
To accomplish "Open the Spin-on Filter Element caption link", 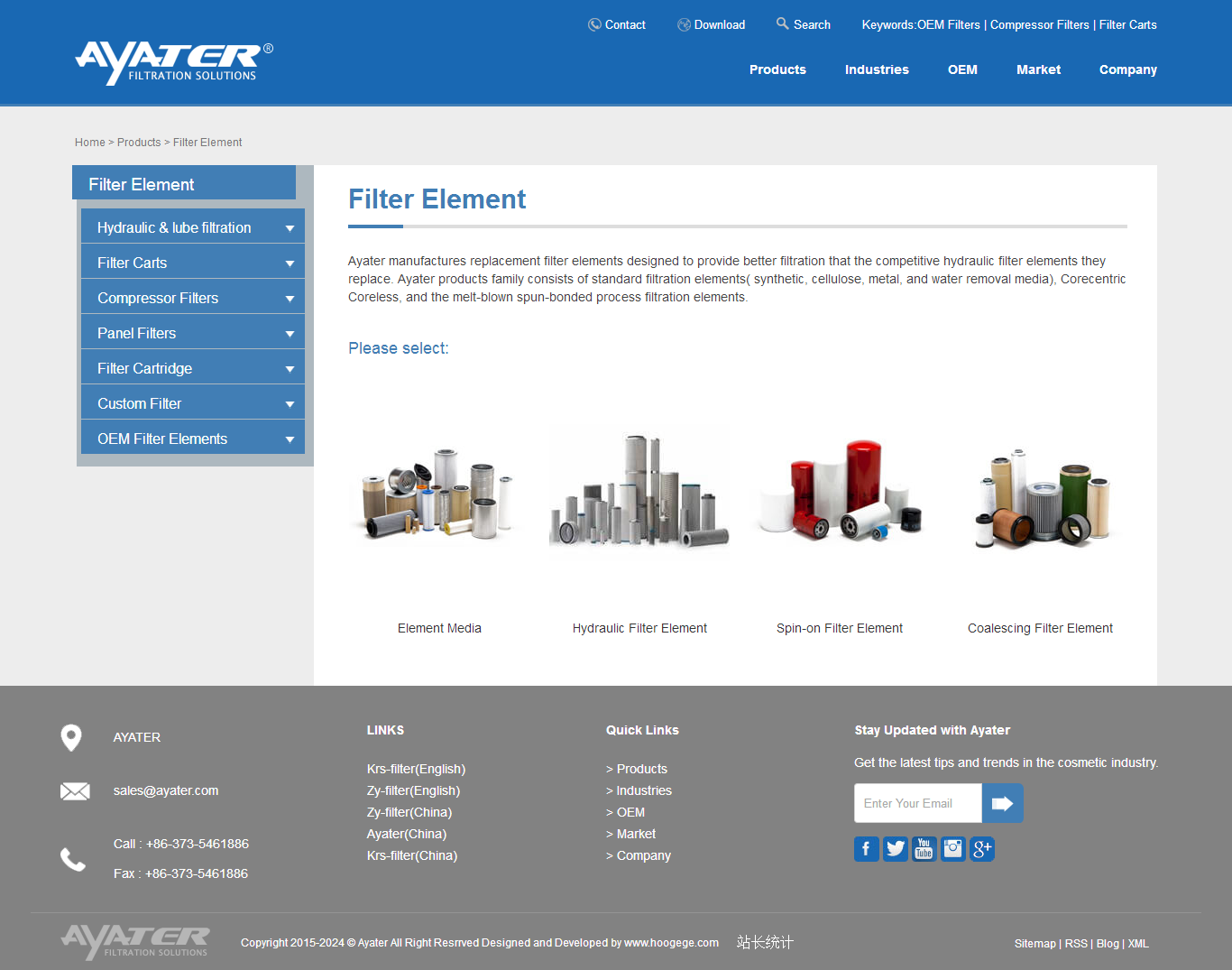I will [x=840, y=628].
